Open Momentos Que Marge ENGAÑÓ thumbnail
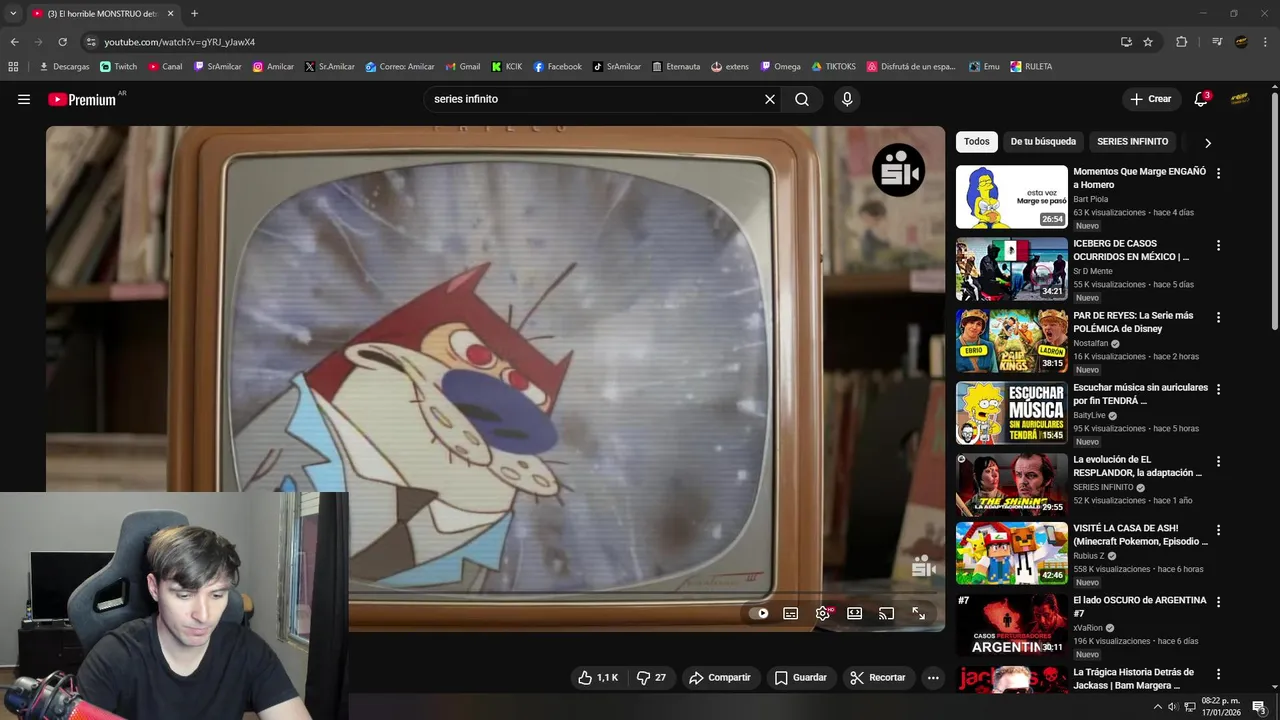 pyautogui.click(x=1012, y=197)
